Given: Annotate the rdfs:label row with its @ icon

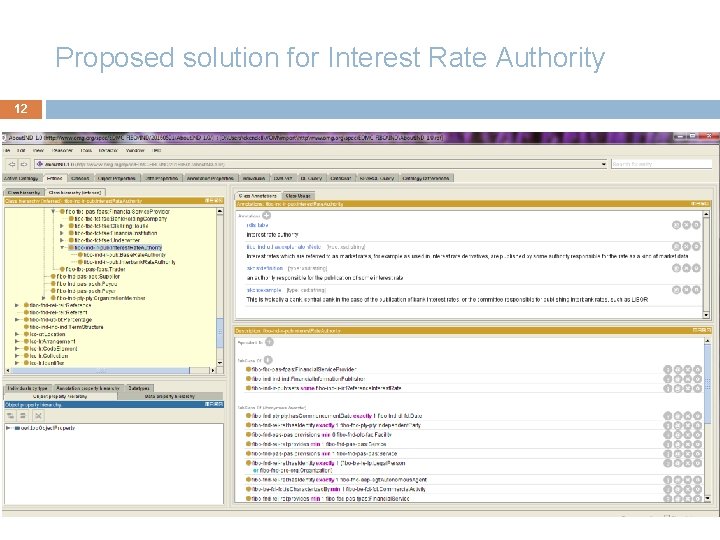Looking at the screenshot, I should (676, 225).
